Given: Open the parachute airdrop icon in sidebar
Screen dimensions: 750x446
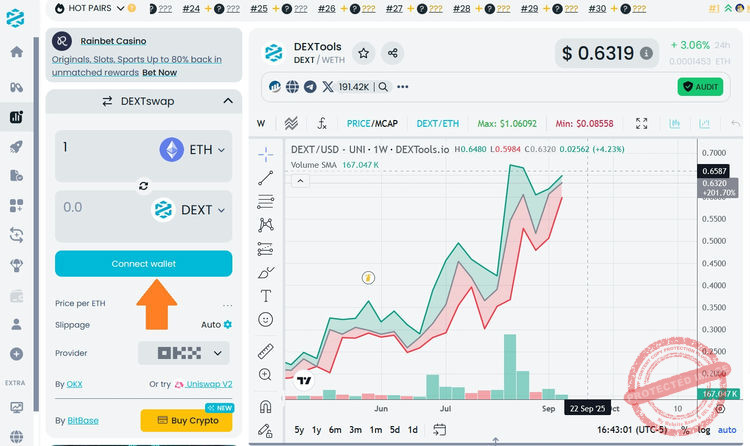Looking at the screenshot, I should click(x=16, y=265).
